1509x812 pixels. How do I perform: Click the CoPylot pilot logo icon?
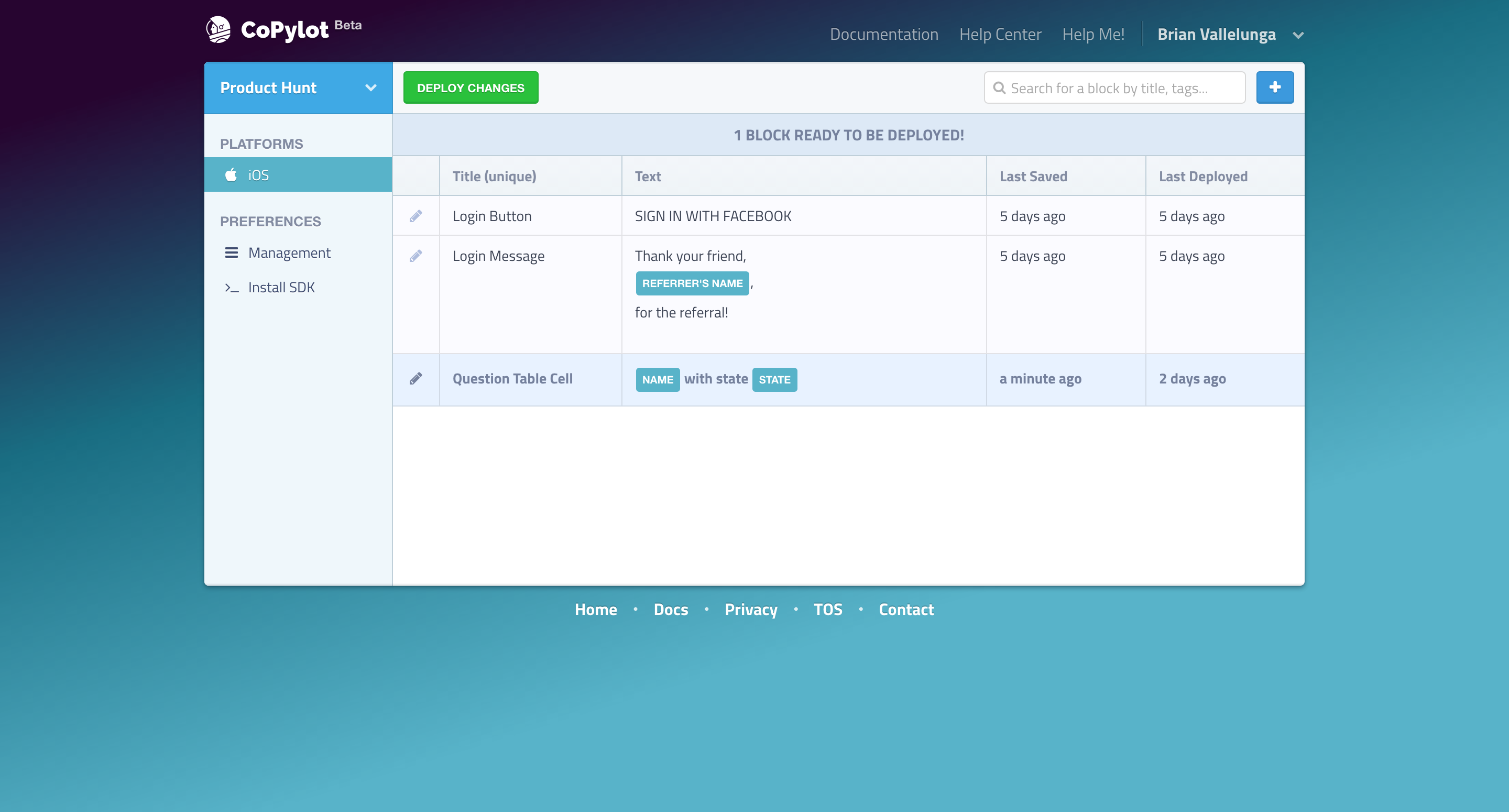(218, 29)
